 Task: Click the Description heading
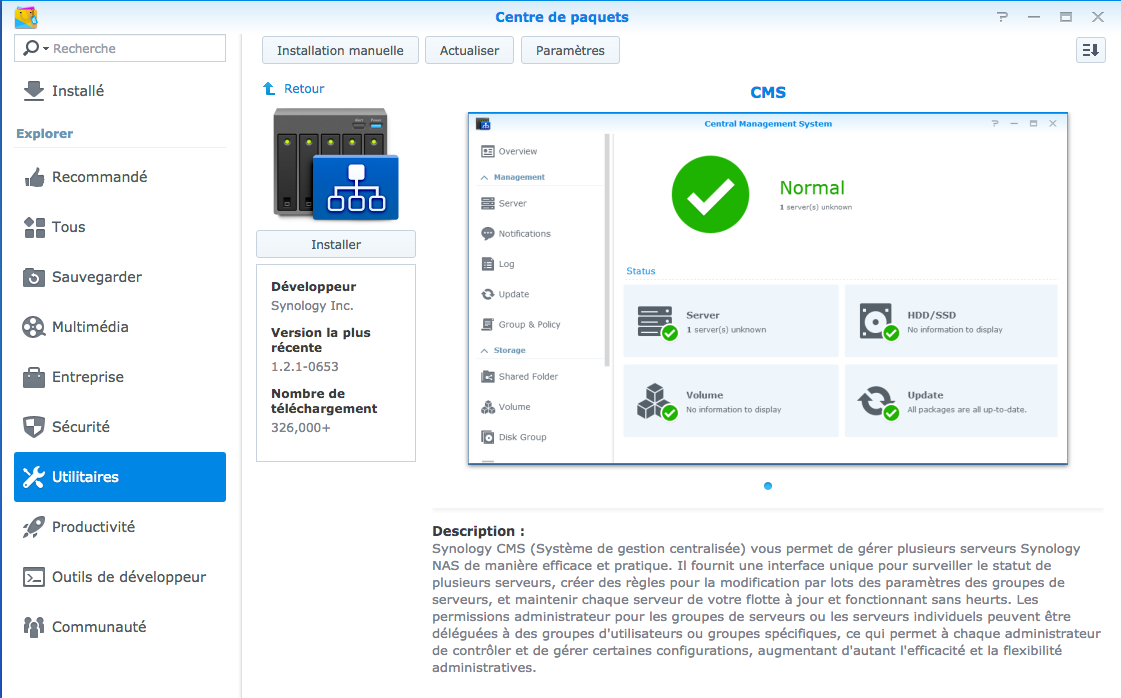(478, 531)
